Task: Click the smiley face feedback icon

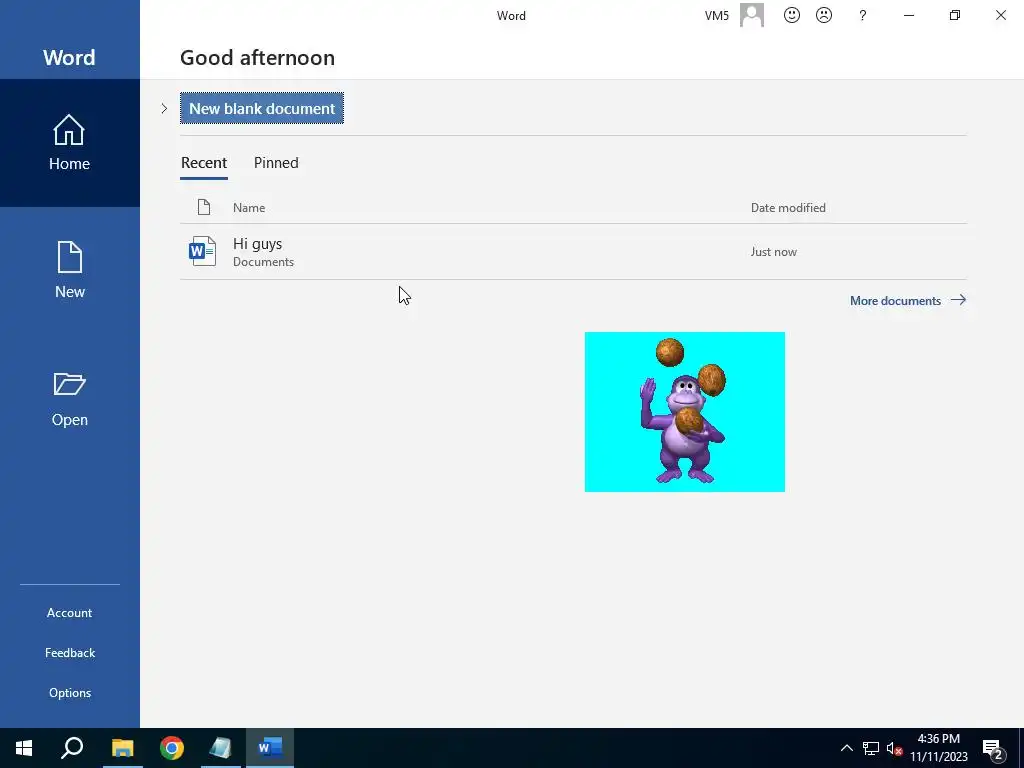Action: (x=792, y=15)
